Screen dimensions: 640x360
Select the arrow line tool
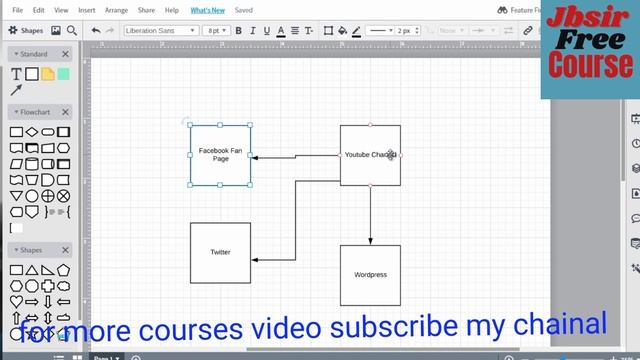16,90
